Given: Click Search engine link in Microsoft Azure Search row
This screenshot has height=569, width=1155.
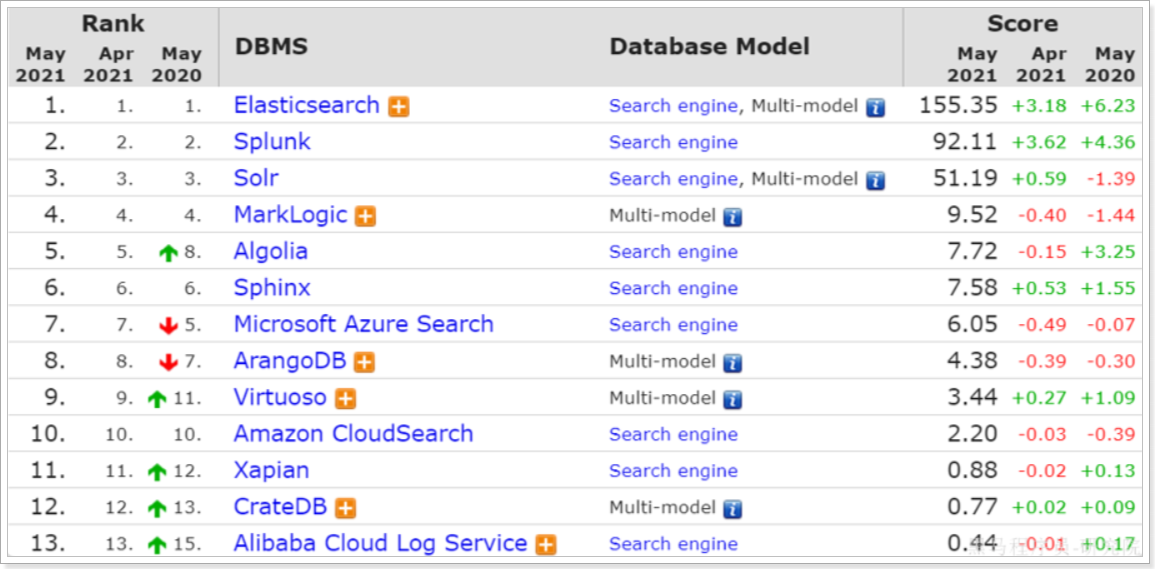Looking at the screenshot, I should tap(673, 325).
